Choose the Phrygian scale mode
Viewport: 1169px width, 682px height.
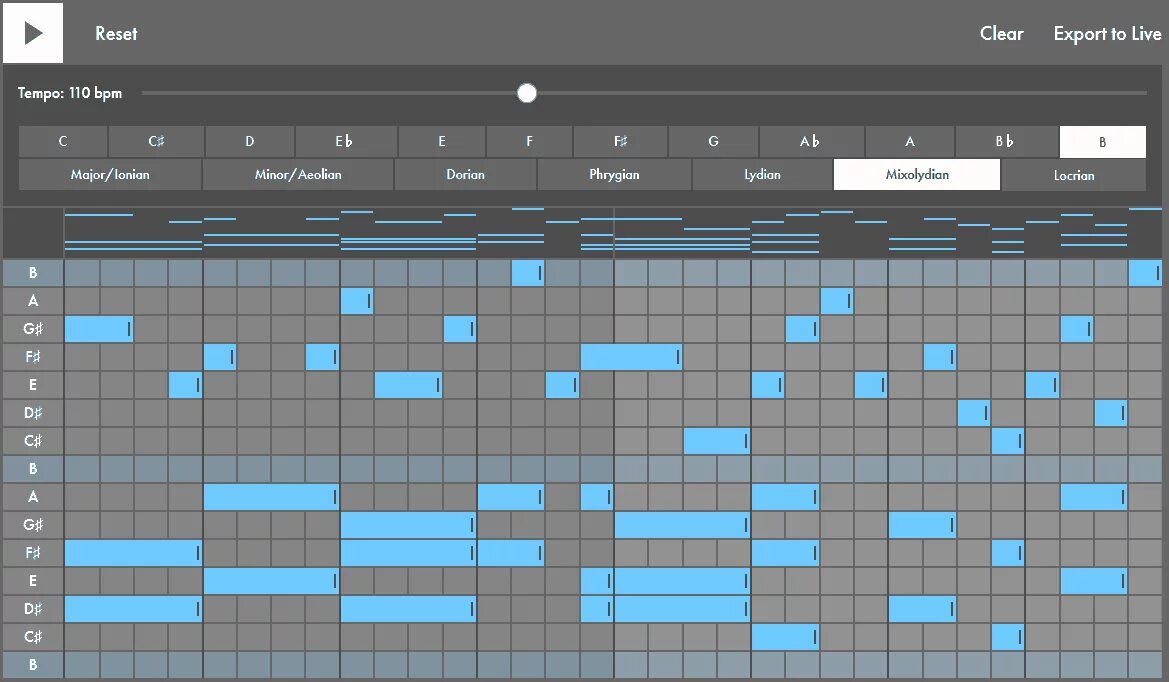pos(614,174)
